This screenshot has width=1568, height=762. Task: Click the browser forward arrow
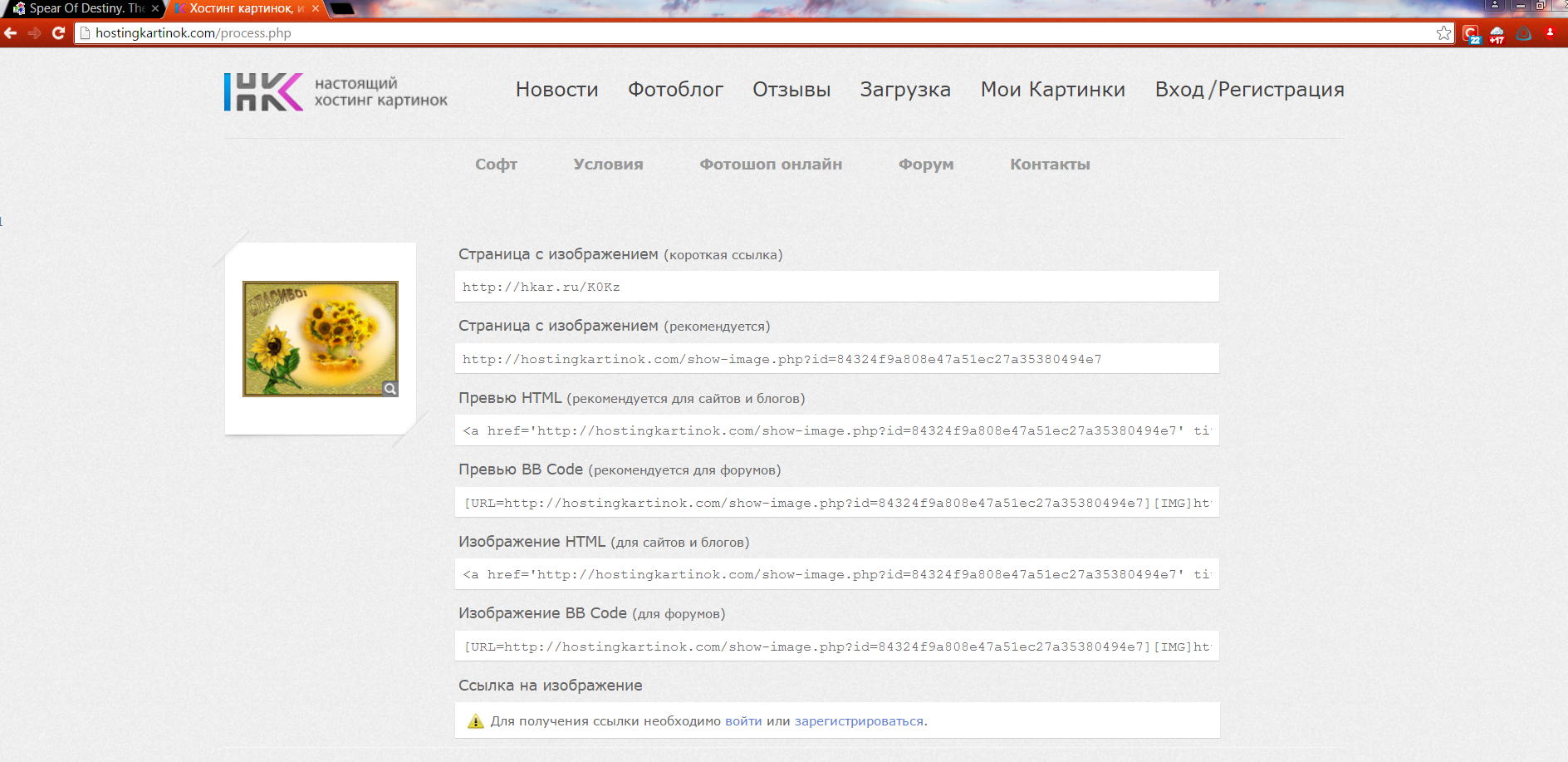coord(34,33)
